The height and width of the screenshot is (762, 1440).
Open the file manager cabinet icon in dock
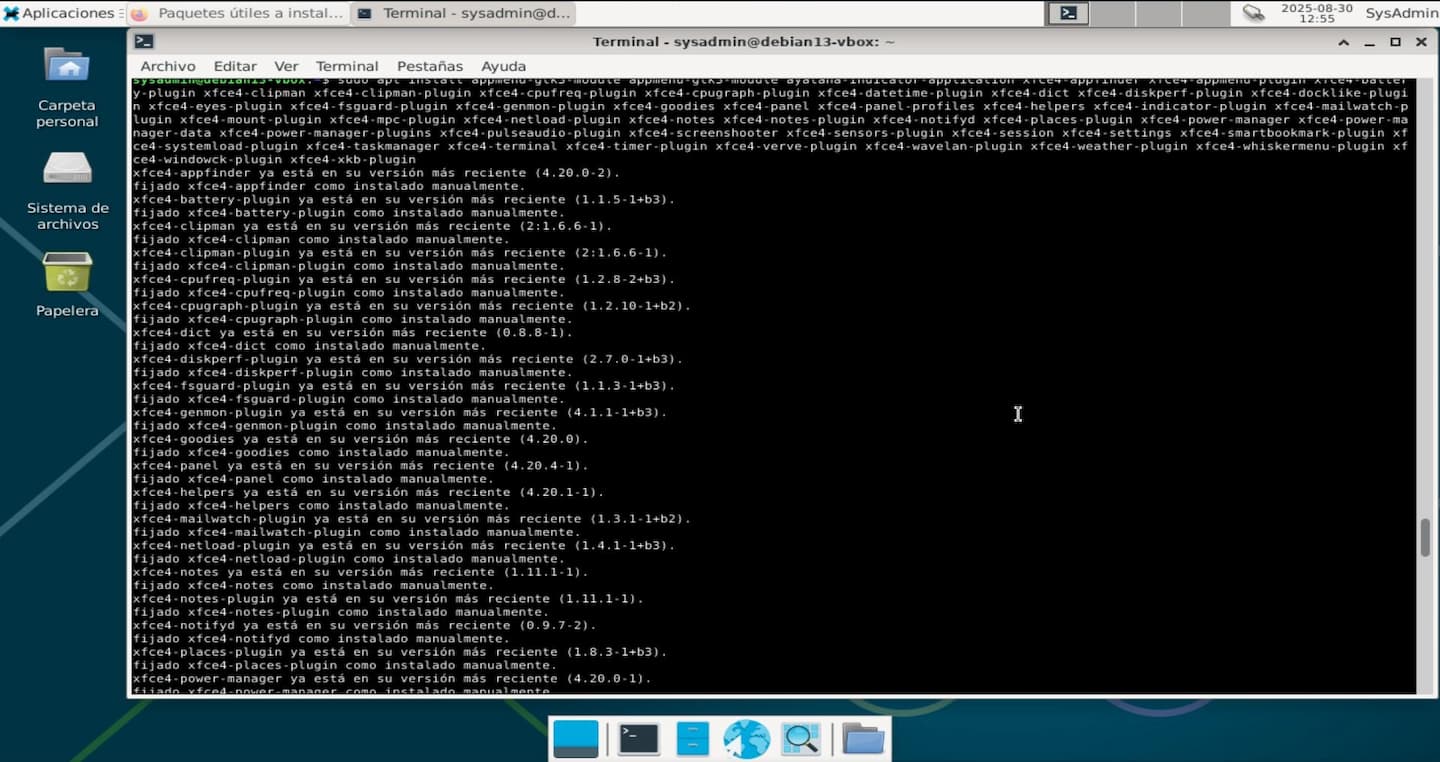pyautogui.click(x=692, y=739)
